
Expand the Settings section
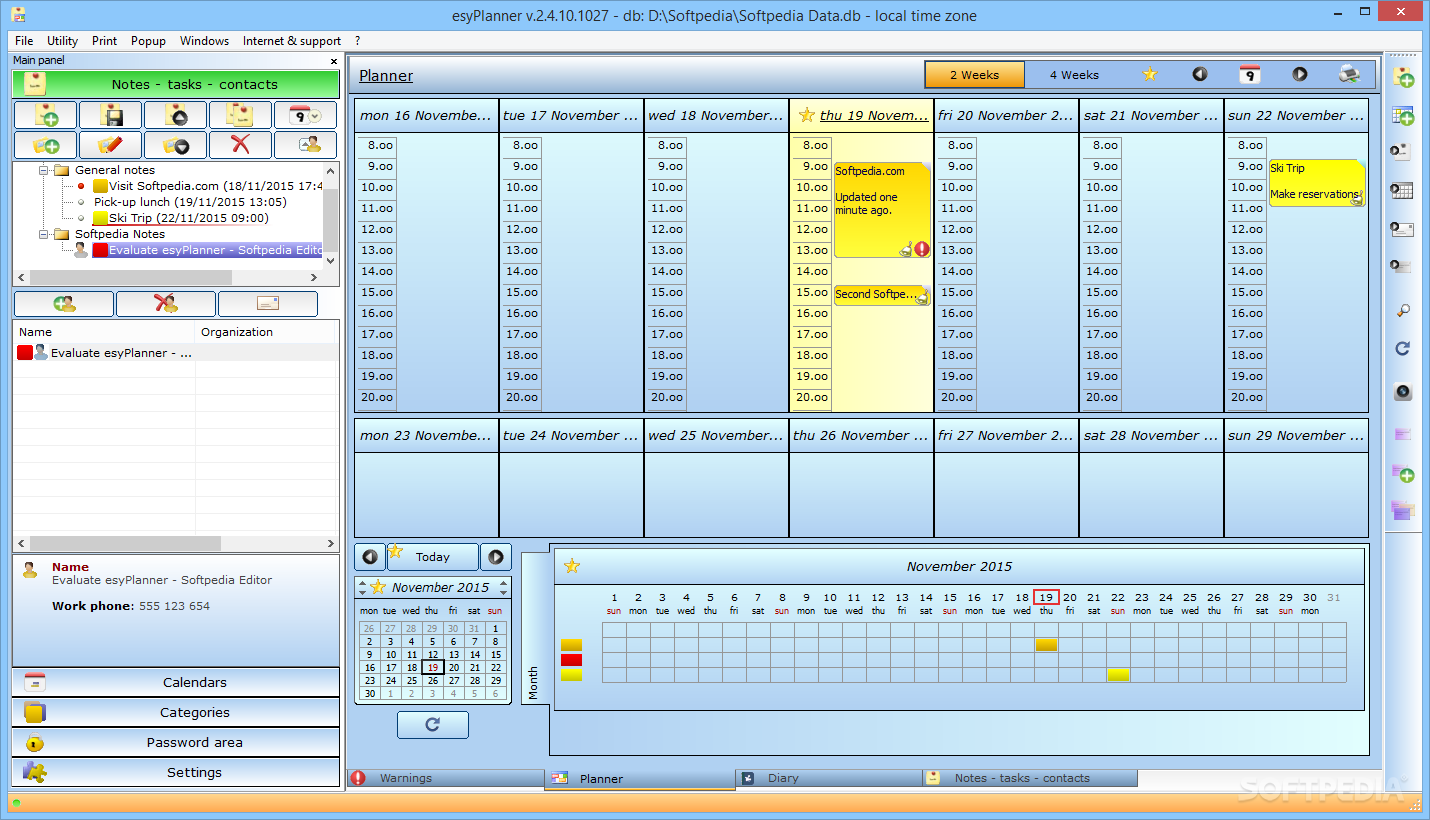point(176,772)
